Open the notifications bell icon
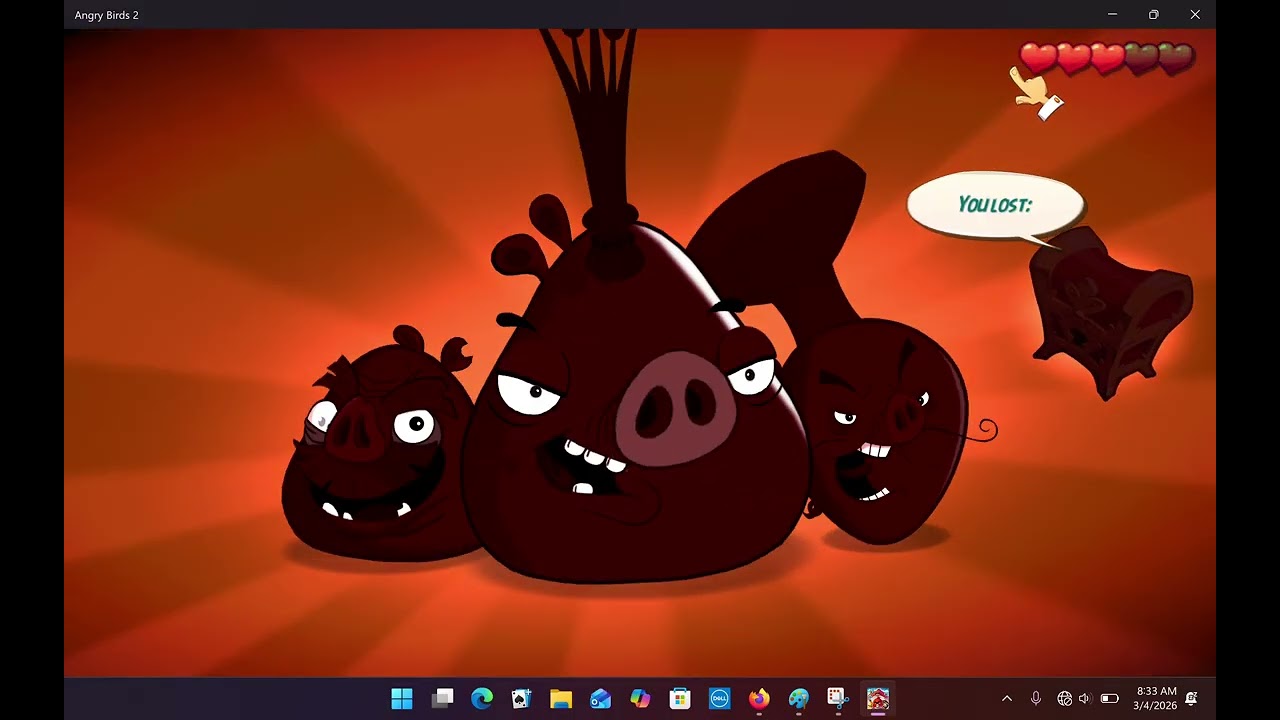1280x720 pixels. [1191, 698]
